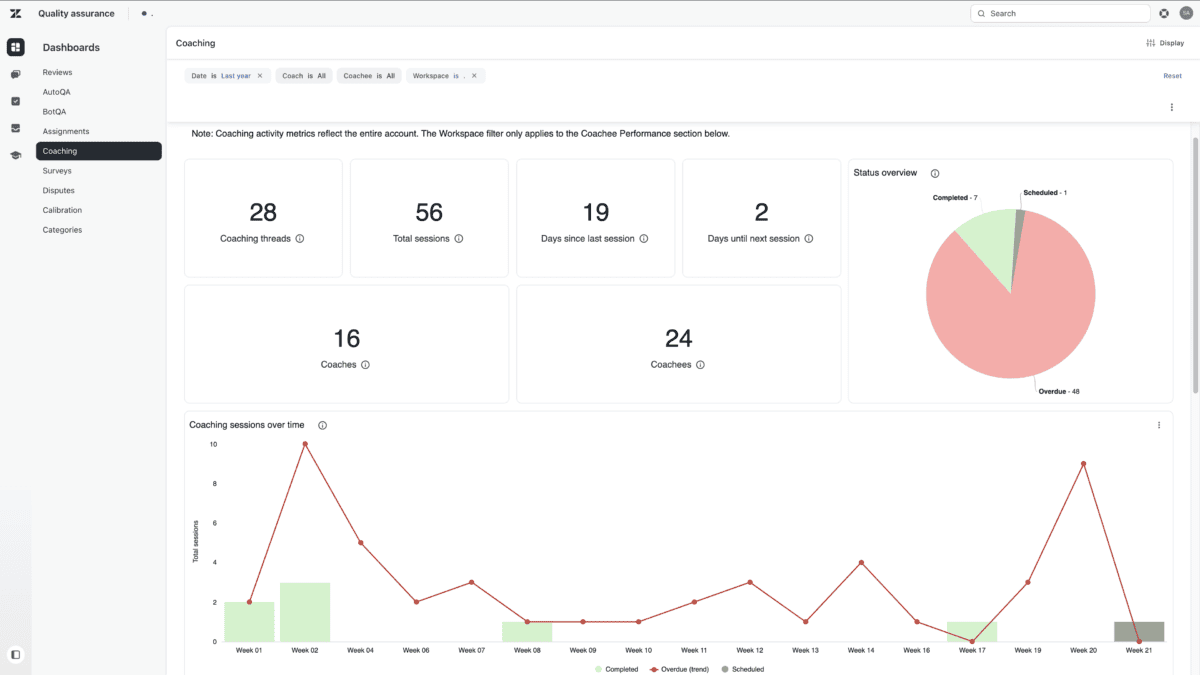Collapse sidebar with the bottom-left panel icon

coord(15,655)
